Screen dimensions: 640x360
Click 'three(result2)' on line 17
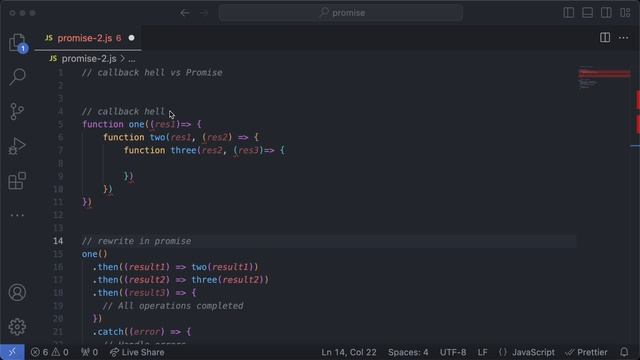tap(228, 280)
